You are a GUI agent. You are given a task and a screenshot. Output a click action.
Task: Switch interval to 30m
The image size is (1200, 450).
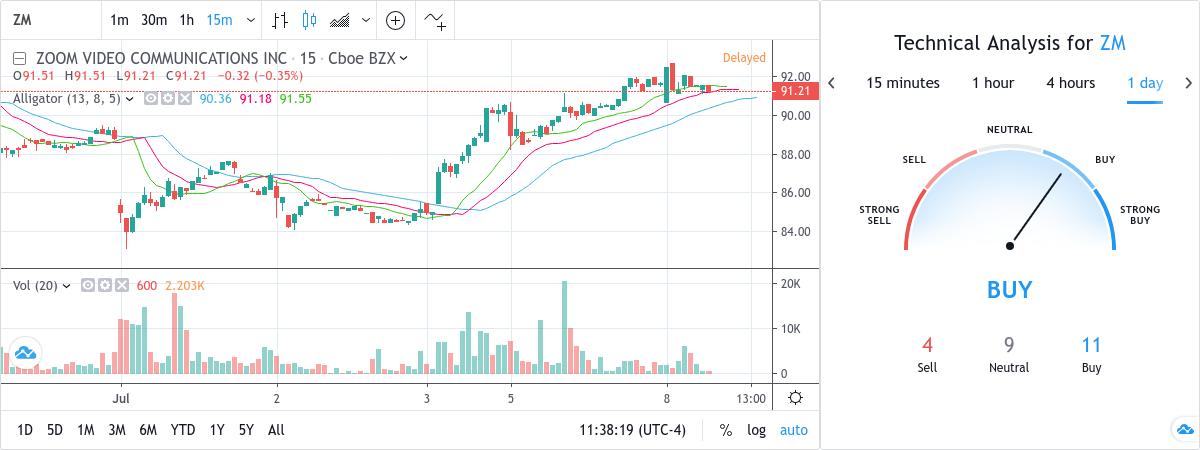[154, 20]
